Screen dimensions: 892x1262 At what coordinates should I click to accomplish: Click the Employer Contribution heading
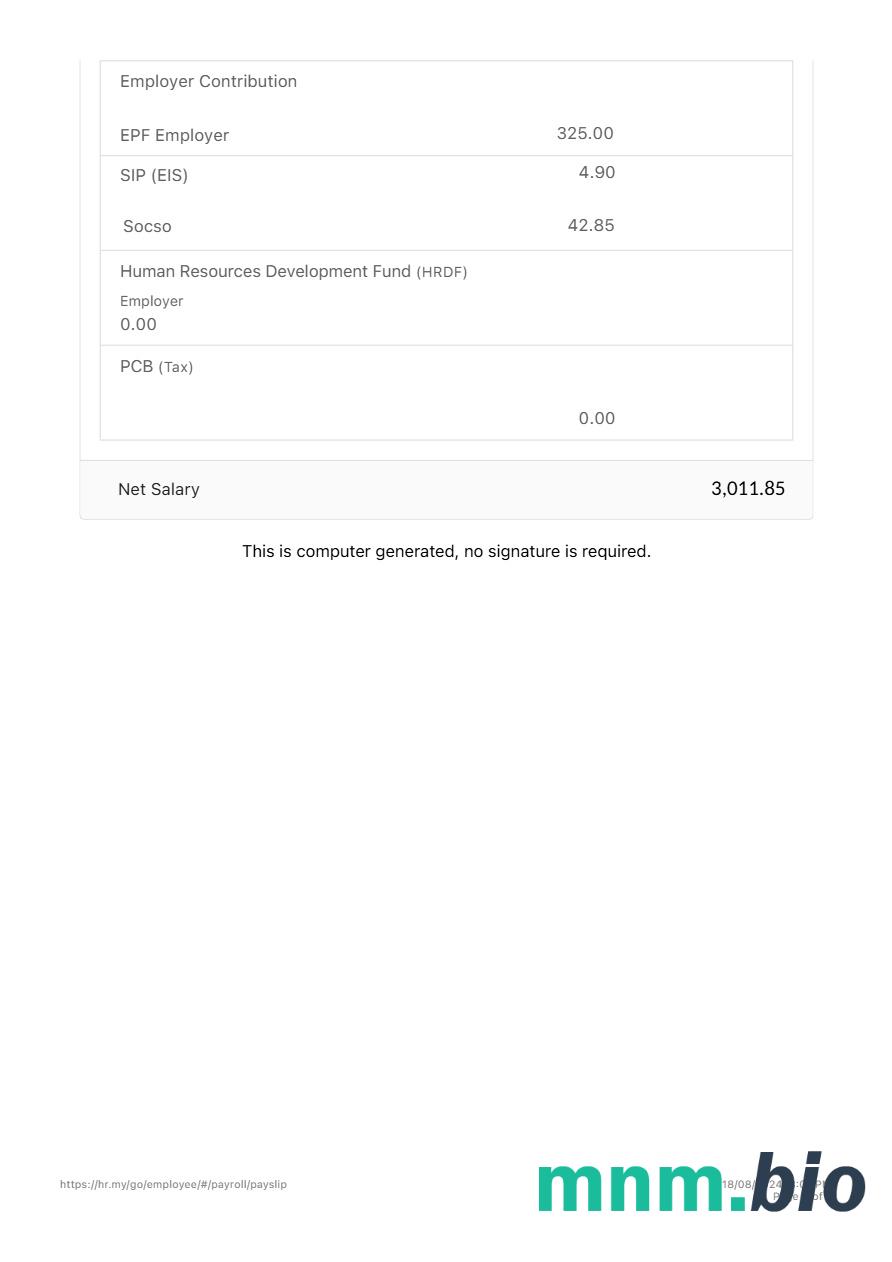(x=208, y=82)
